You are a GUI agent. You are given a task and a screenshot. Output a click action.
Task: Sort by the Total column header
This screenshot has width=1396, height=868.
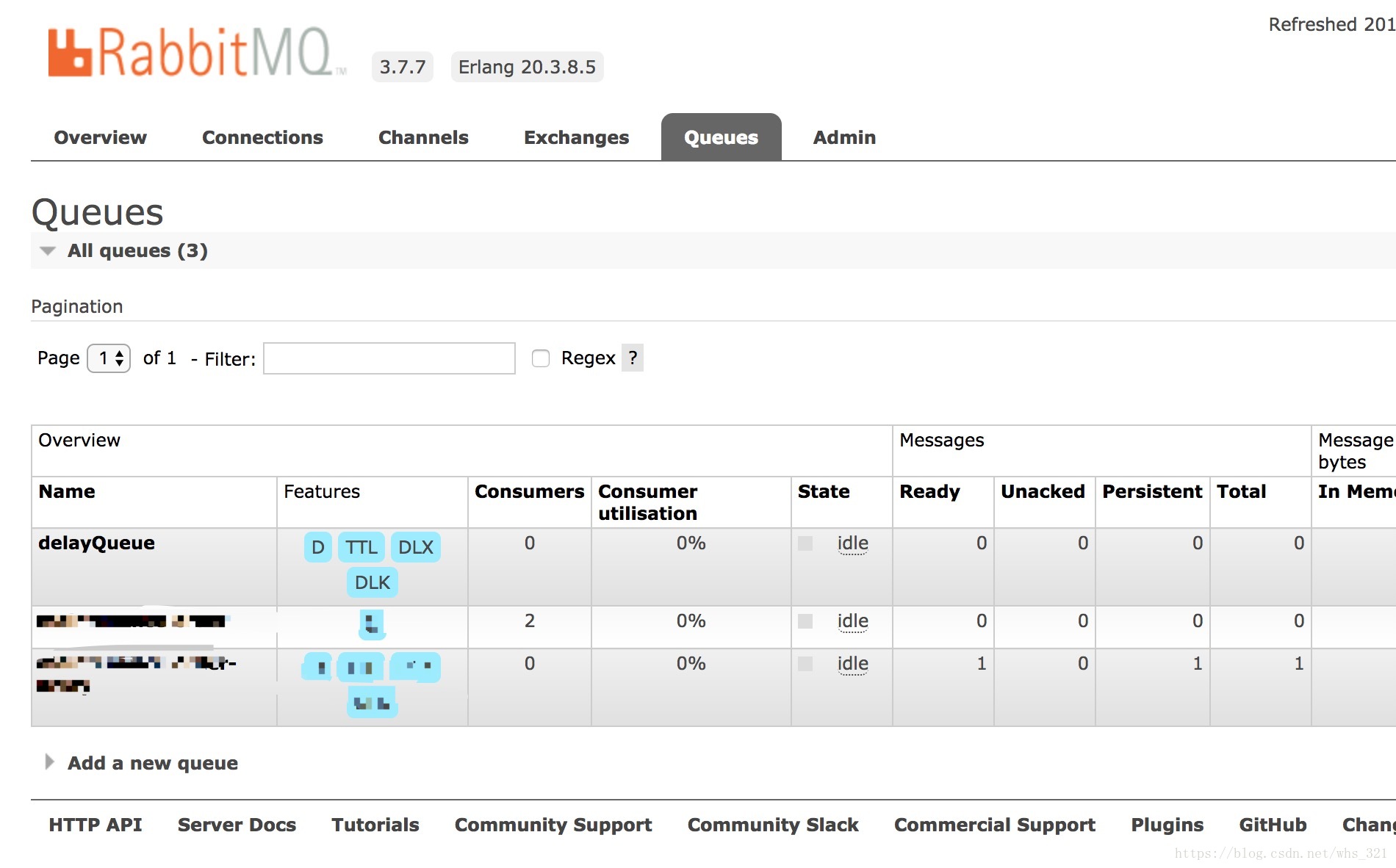[1242, 491]
